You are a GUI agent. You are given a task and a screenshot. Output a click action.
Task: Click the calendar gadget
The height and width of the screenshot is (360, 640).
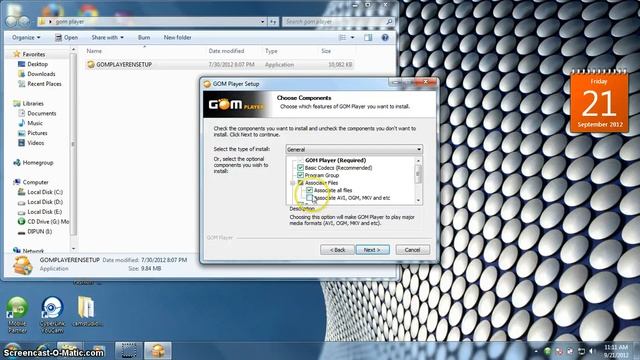click(x=599, y=101)
